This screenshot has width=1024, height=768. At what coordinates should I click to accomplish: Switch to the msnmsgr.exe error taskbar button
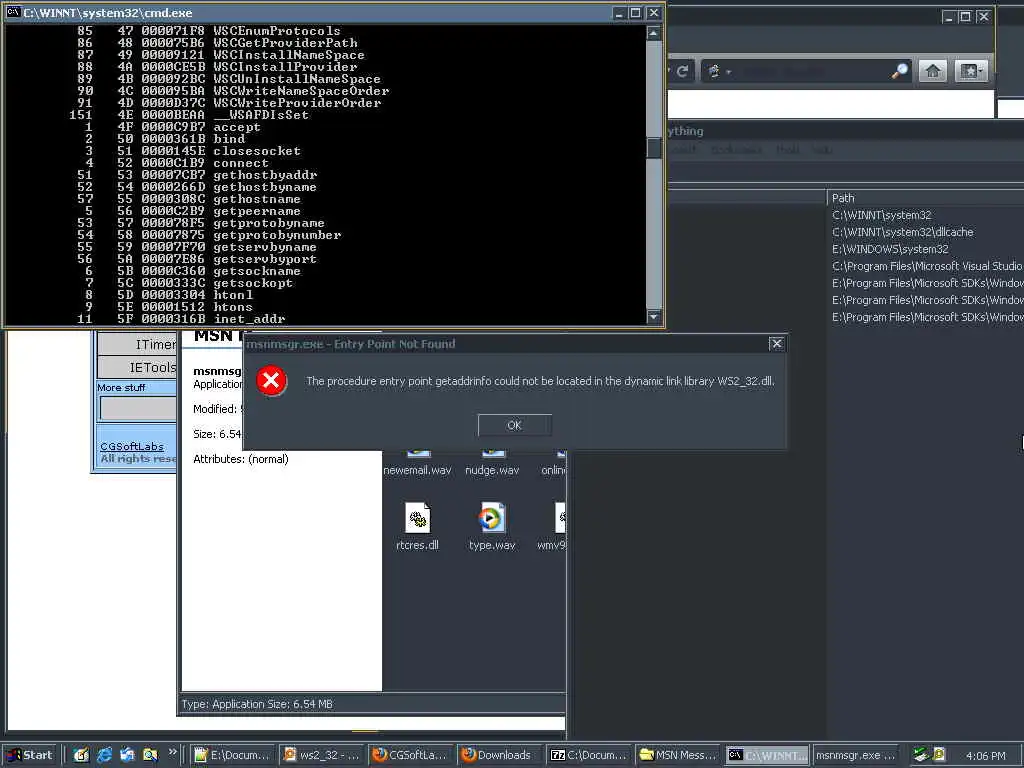(856, 755)
